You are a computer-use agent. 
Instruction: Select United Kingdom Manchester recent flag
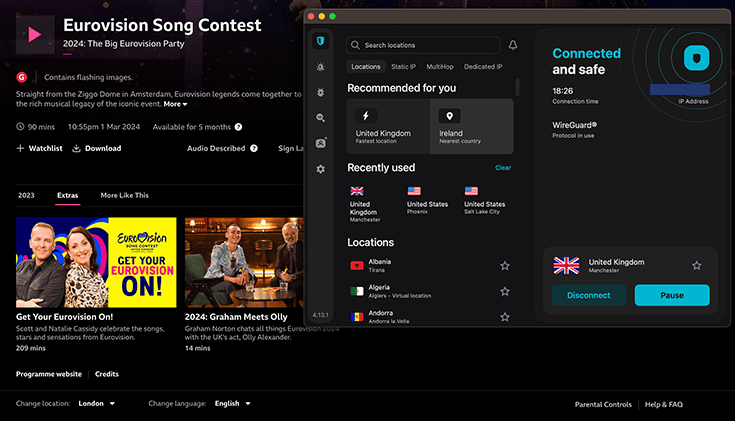click(x=357, y=191)
